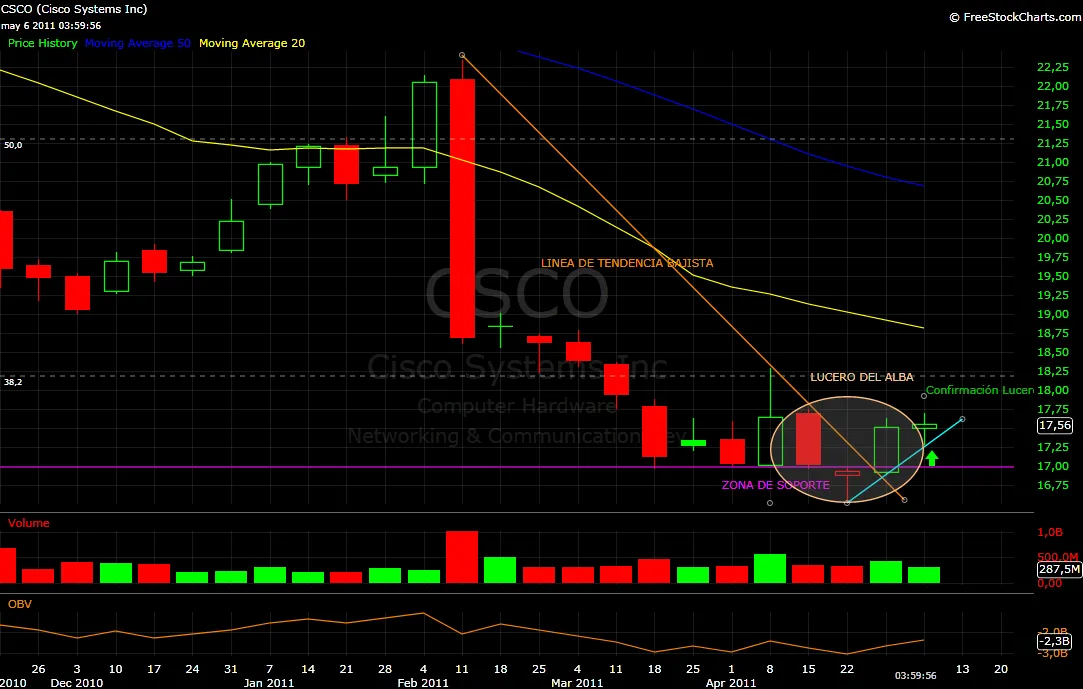Toggle the Price History legend label
1083x689 pixels.
point(43,44)
